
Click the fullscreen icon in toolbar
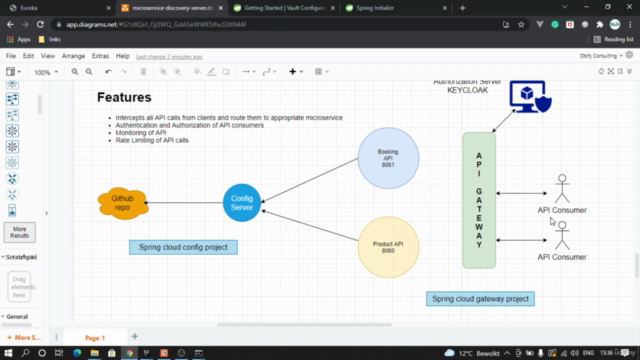[611, 71]
